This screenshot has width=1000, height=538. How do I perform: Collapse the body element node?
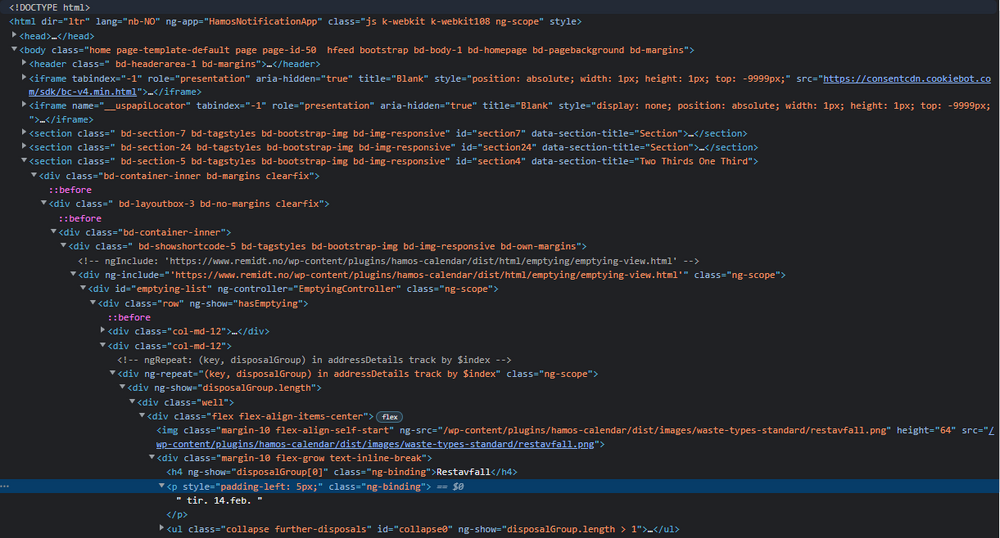tap(15, 50)
